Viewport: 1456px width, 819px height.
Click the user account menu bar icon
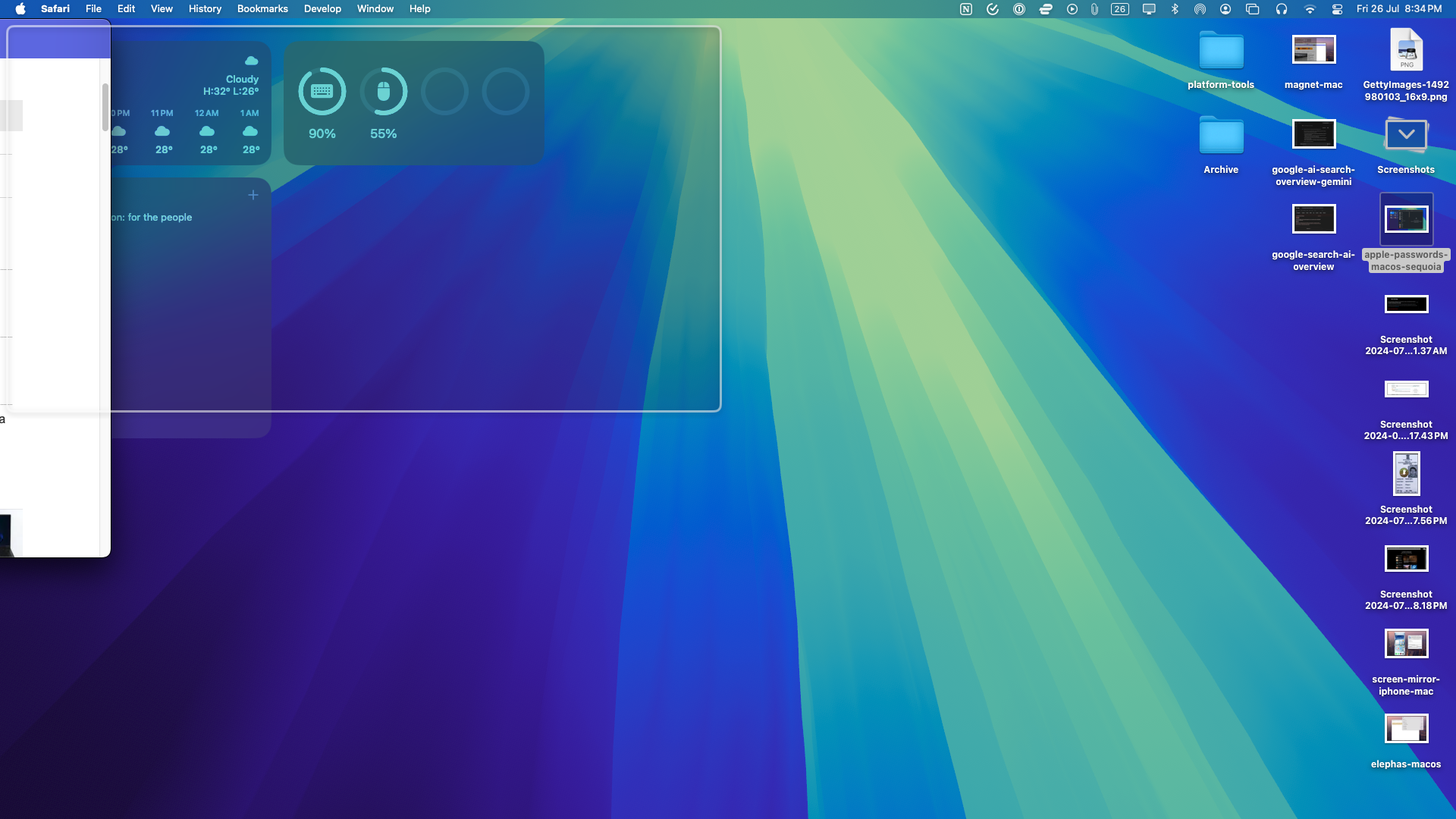[1225, 9]
